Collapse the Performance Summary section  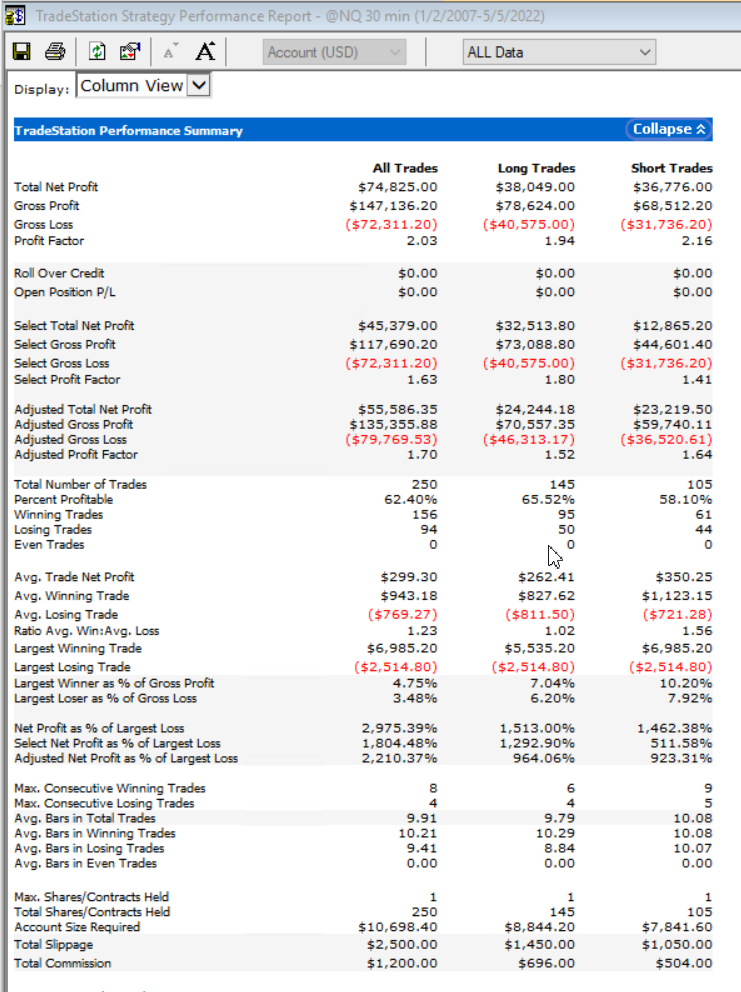pos(669,129)
